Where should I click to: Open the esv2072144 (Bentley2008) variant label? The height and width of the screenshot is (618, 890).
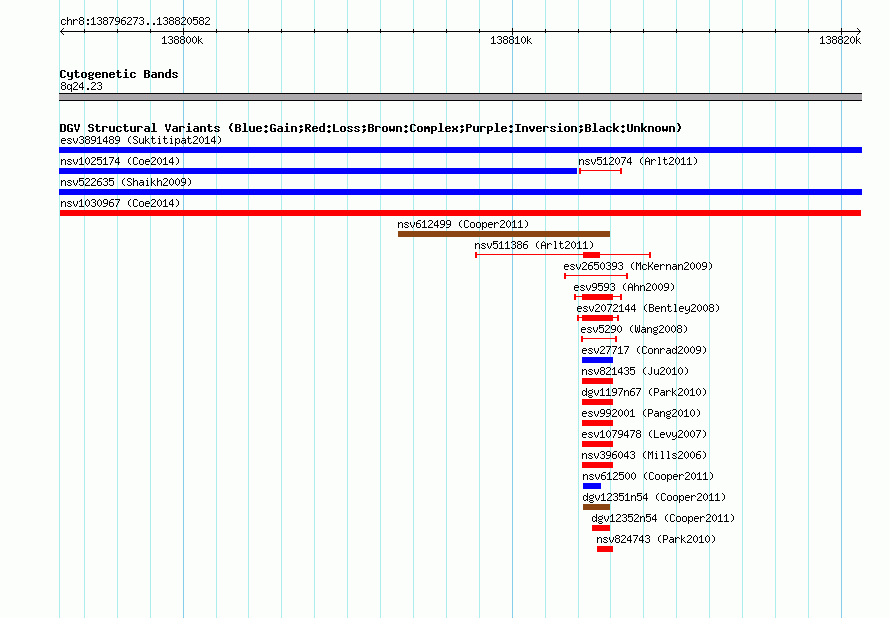tap(648, 308)
